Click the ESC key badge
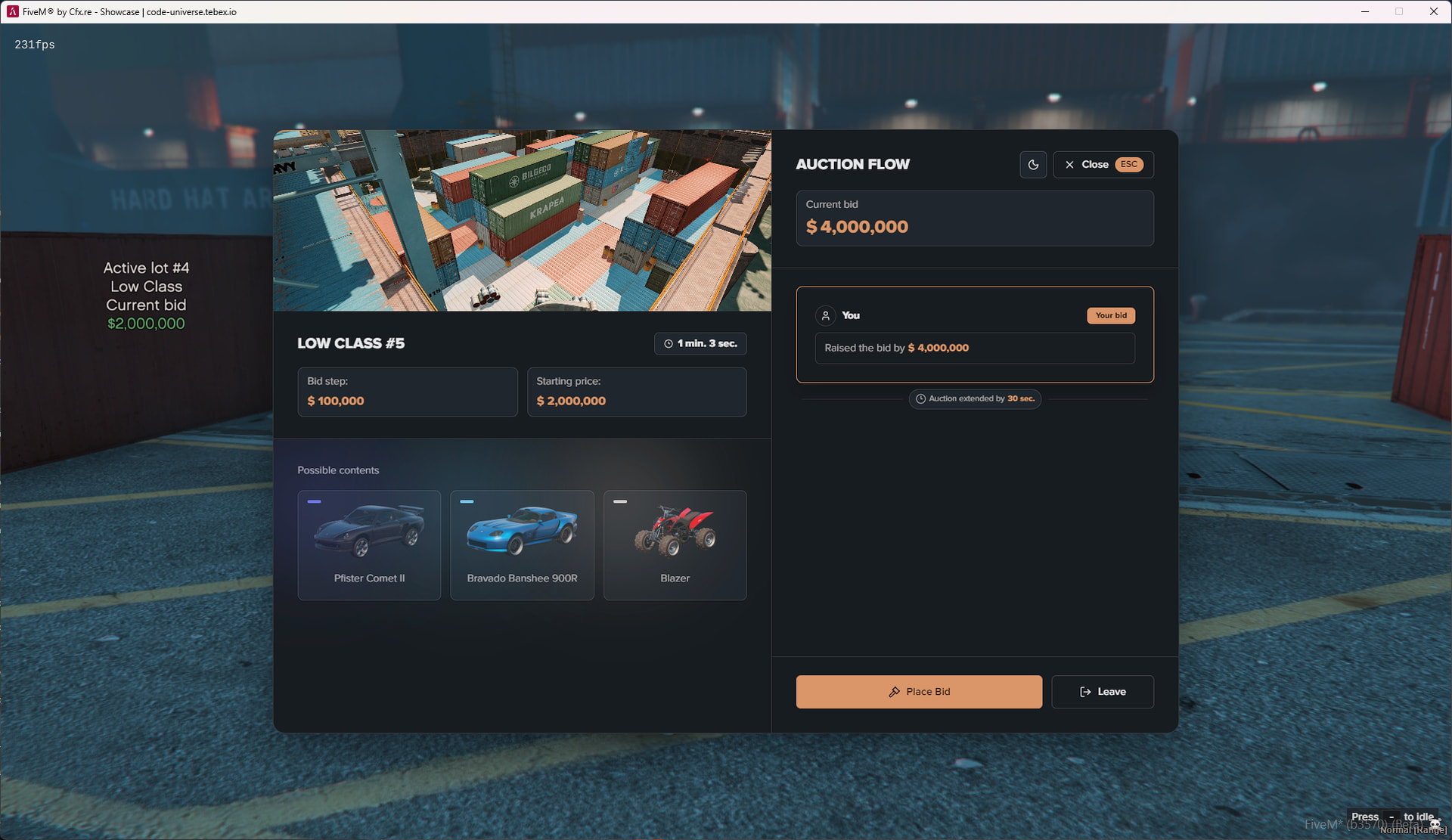 coord(1129,164)
